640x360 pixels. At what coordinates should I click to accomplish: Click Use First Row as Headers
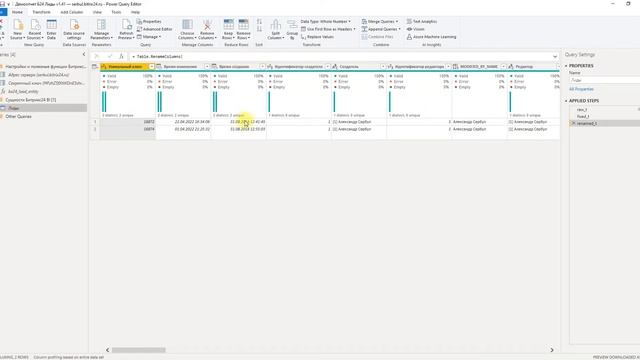point(328,29)
